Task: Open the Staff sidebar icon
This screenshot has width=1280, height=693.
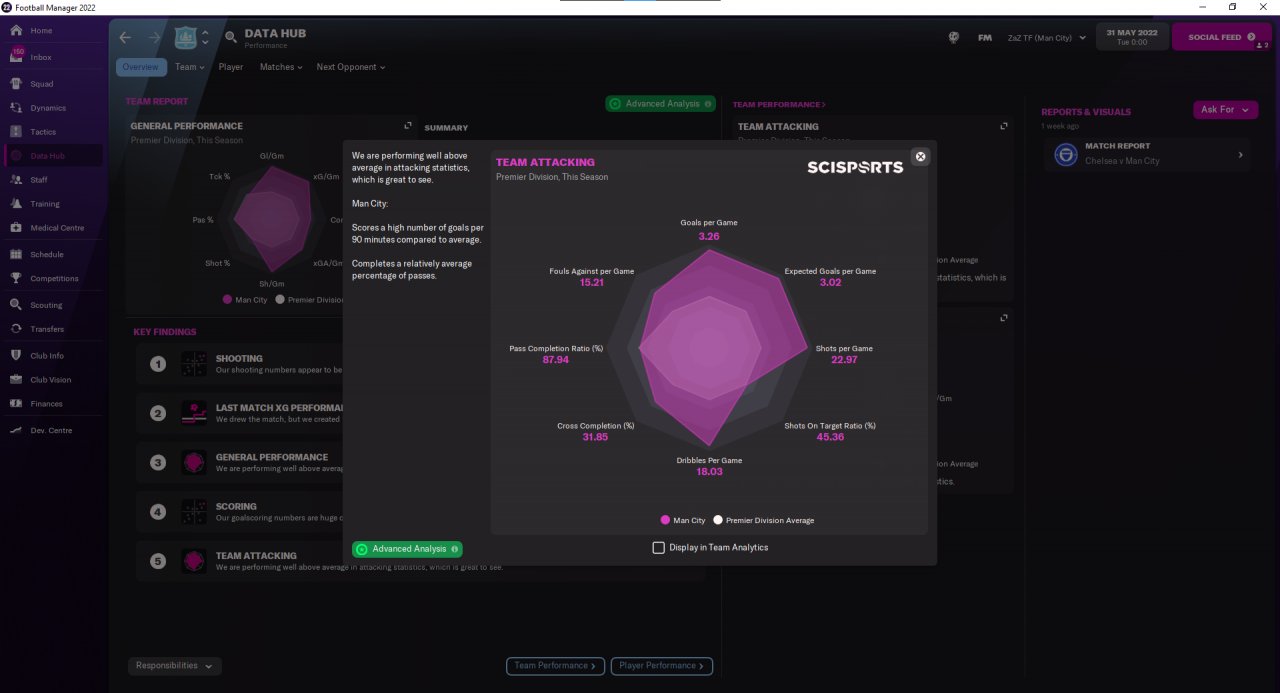Action: 16,180
